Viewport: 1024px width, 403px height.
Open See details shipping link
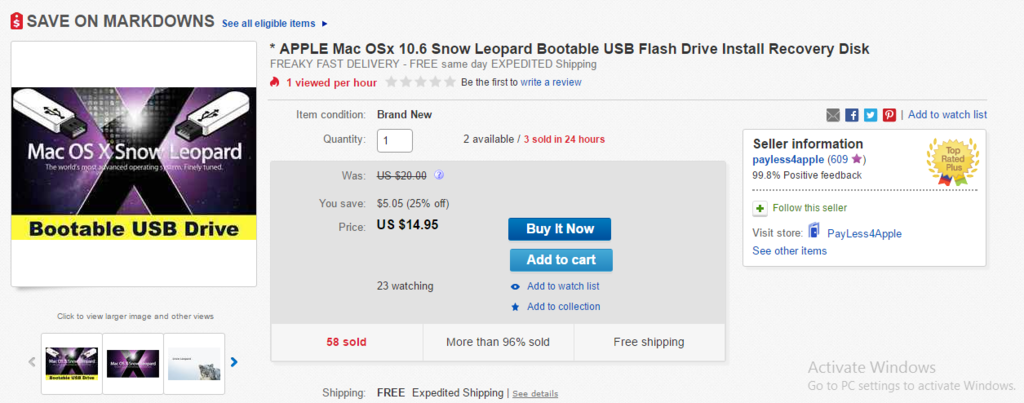click(535, 394)
